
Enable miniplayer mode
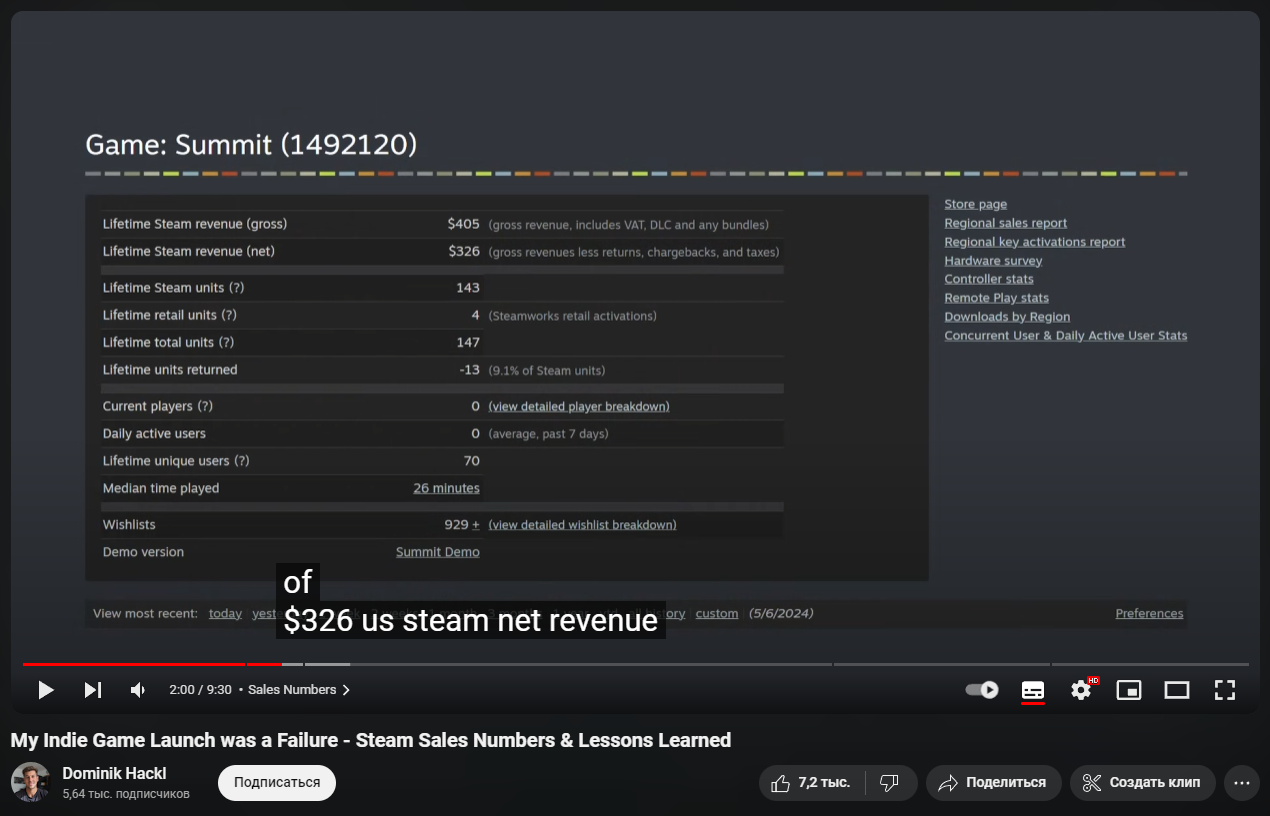(1129, 690)
